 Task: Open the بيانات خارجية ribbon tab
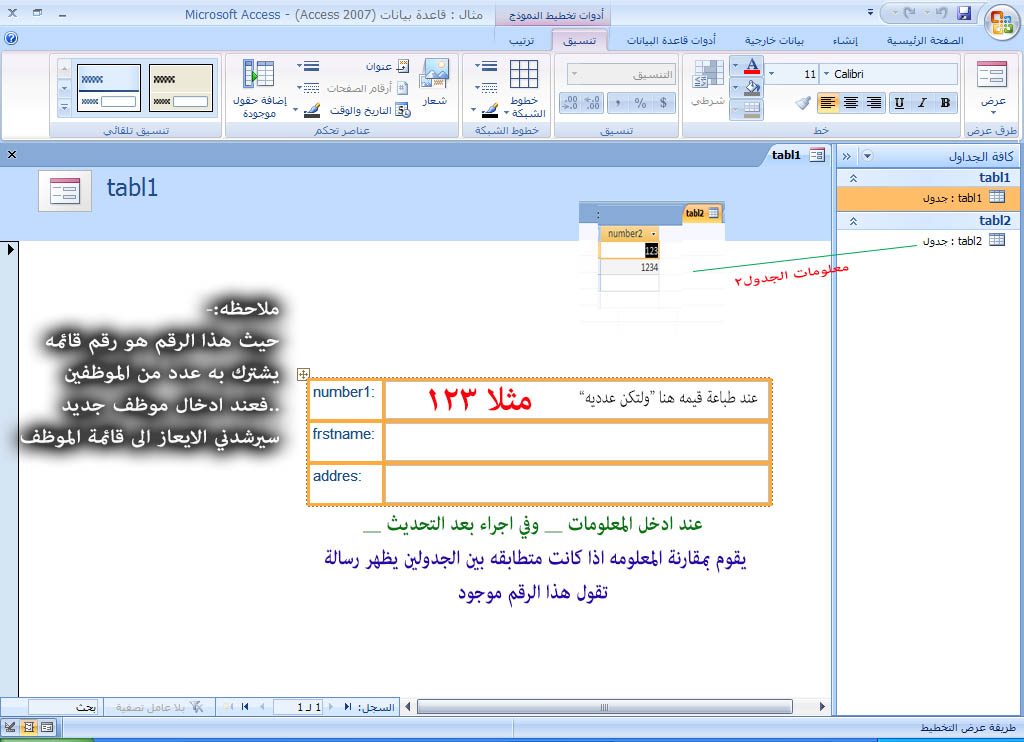pos(775,40)
